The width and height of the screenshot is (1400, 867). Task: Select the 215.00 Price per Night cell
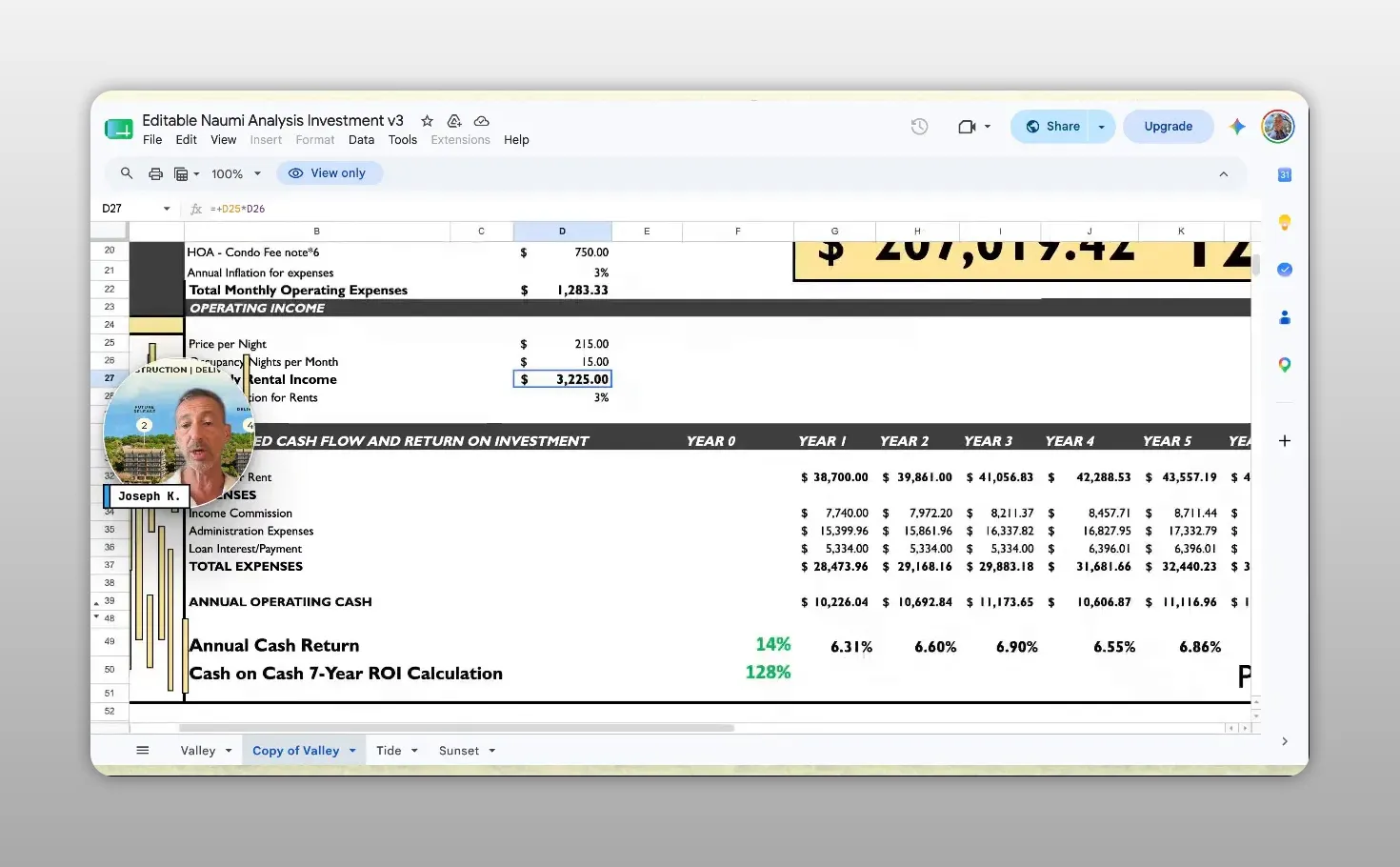coord(562,344)
